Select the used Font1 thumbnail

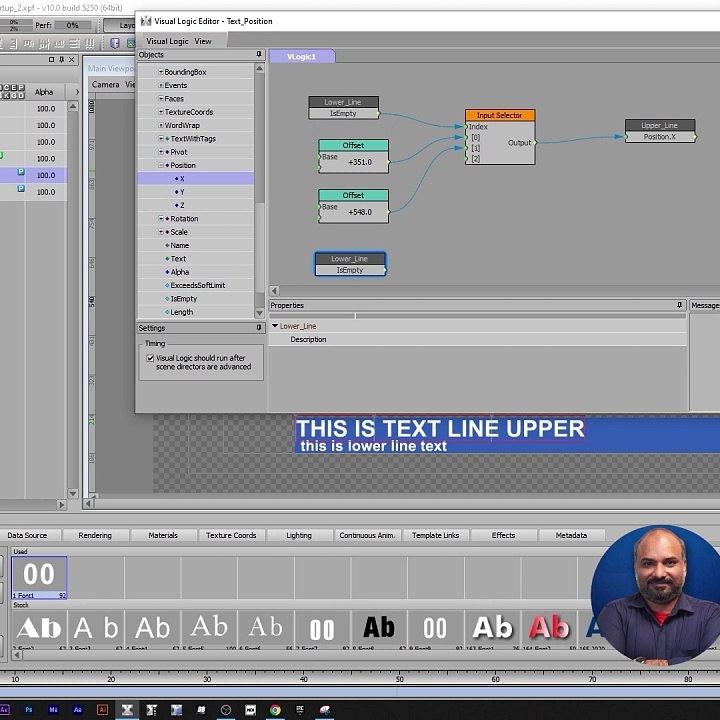point(39,577)
